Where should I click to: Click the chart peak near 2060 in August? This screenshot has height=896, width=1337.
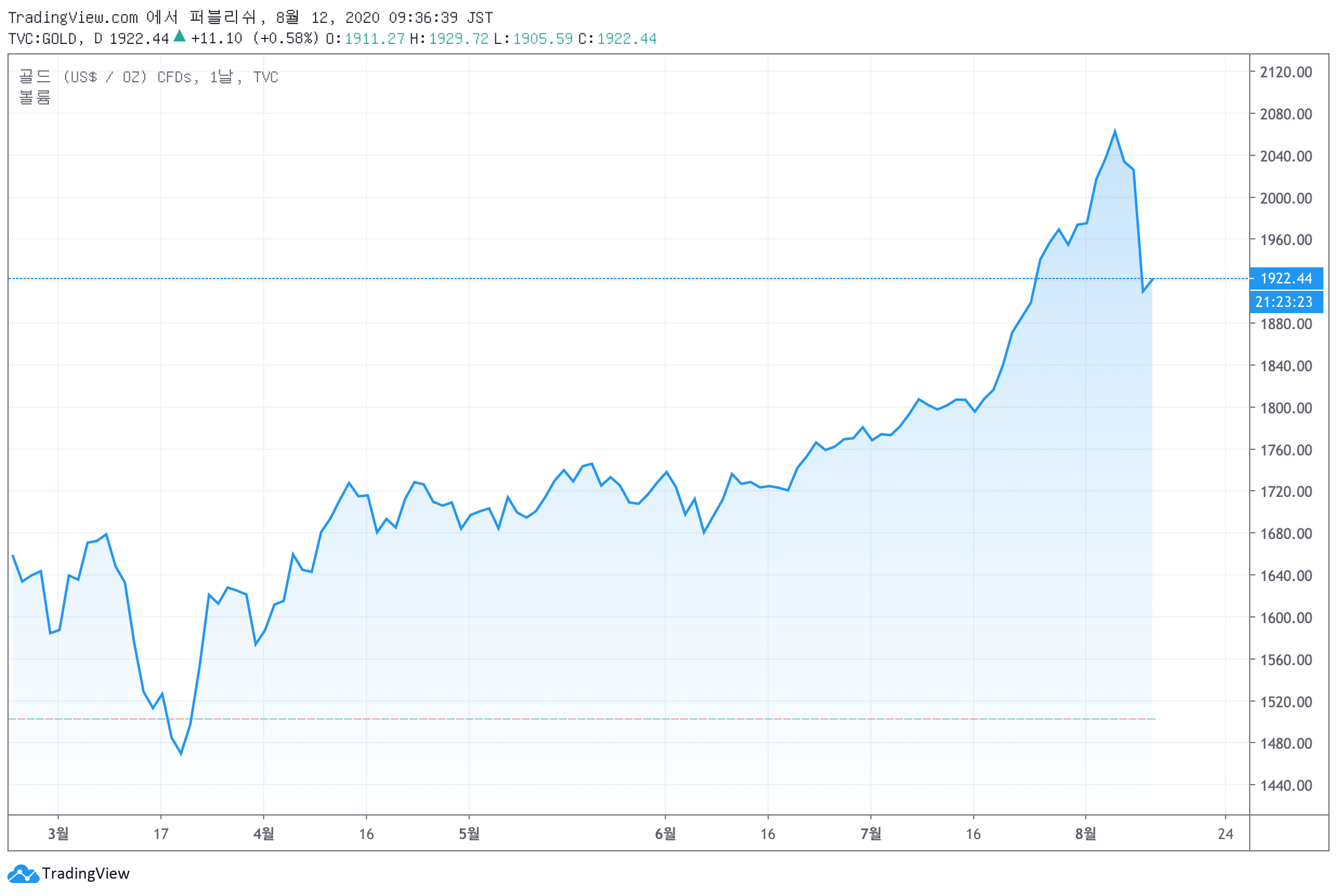(x=1115, y=131)
